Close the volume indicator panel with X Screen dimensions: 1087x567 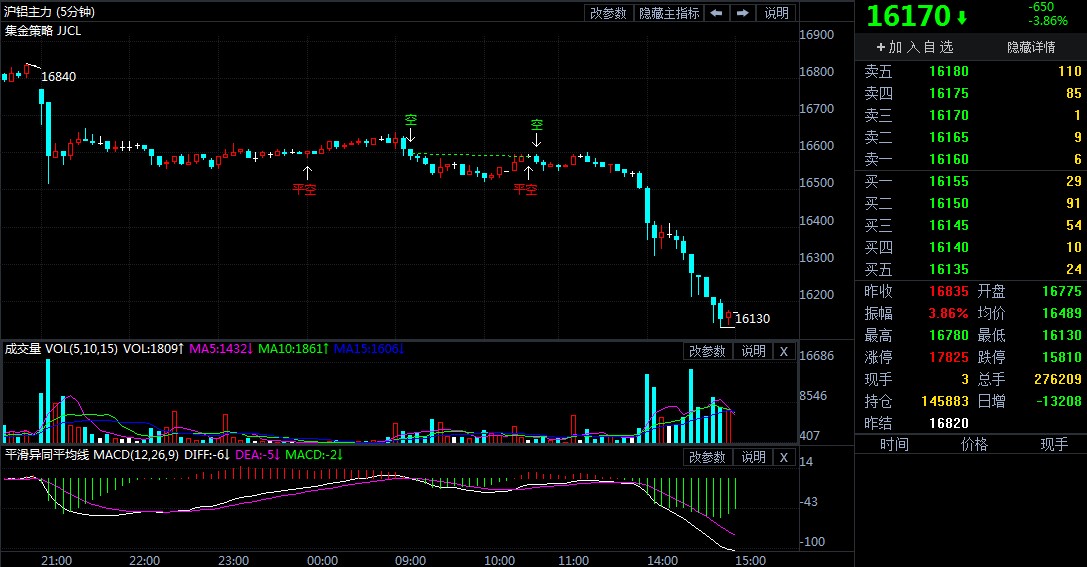(x=784, y=351)
